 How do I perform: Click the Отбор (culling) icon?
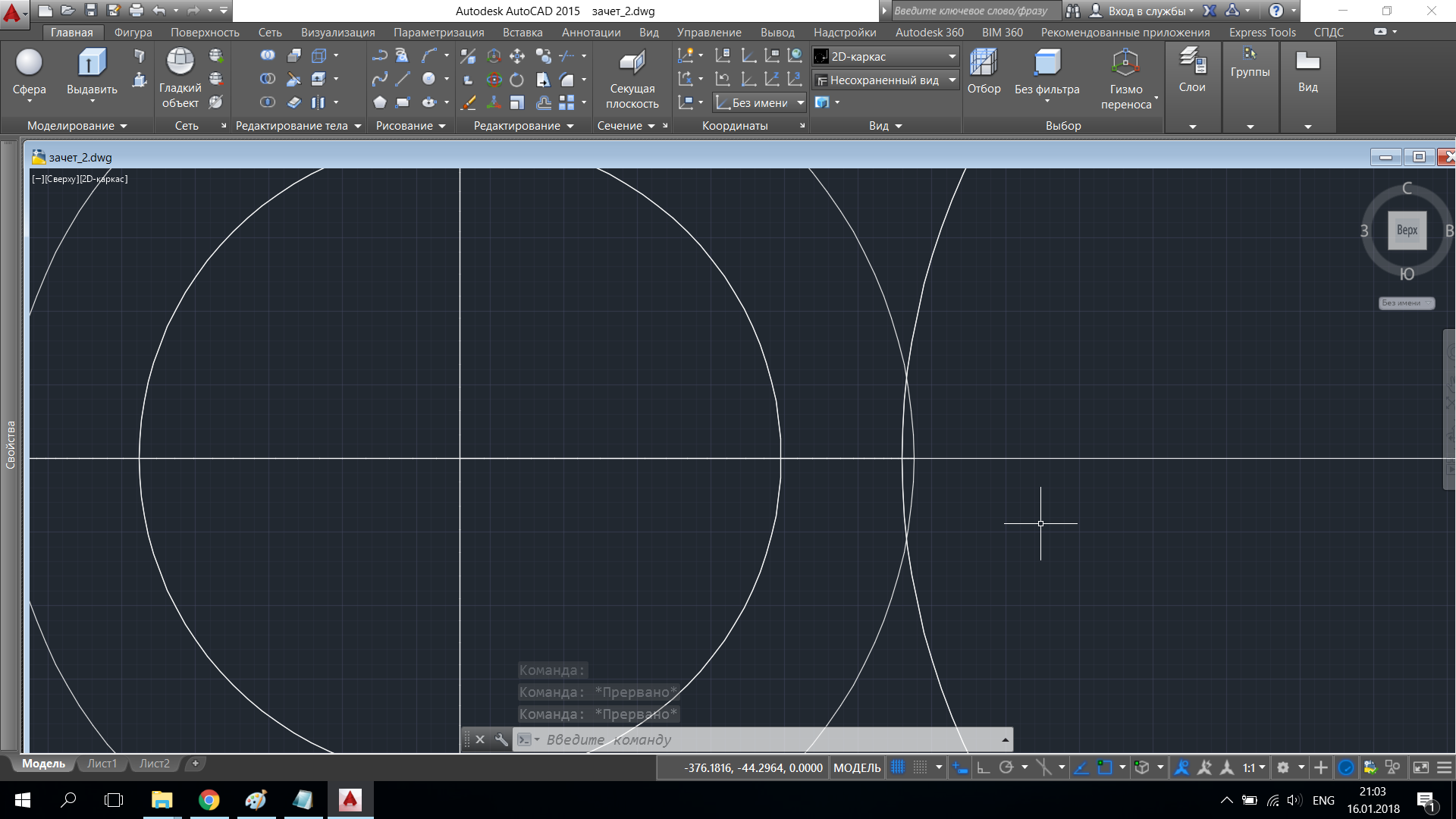point(984,72)
